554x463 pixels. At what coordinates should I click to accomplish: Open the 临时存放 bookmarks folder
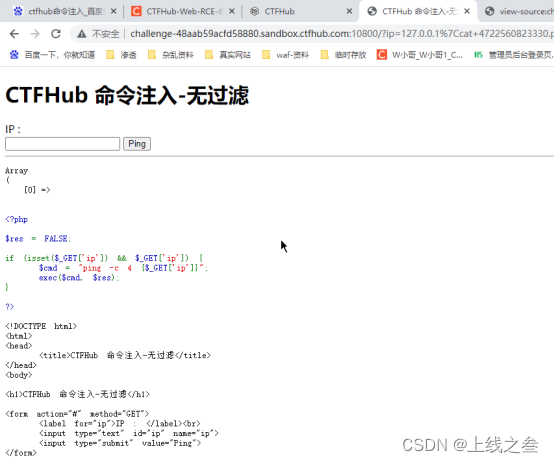coord(343,55)
